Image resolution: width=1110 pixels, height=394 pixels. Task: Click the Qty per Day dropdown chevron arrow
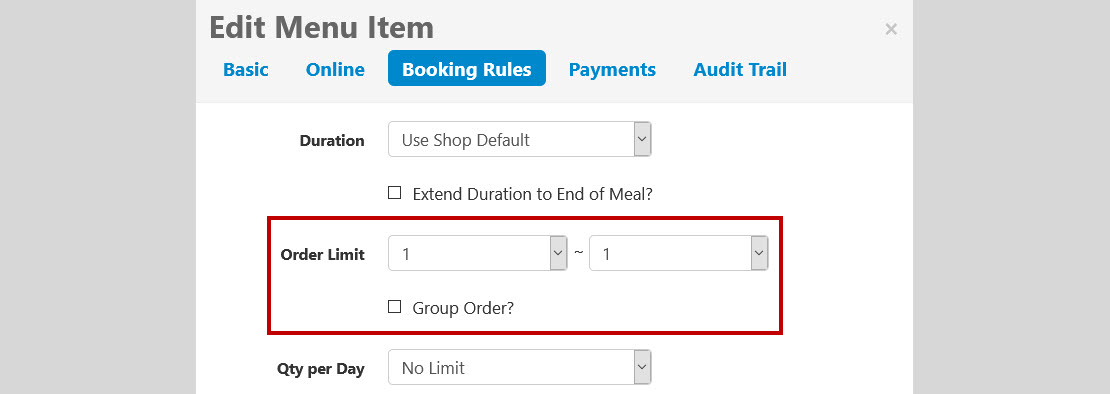[642, 367]
